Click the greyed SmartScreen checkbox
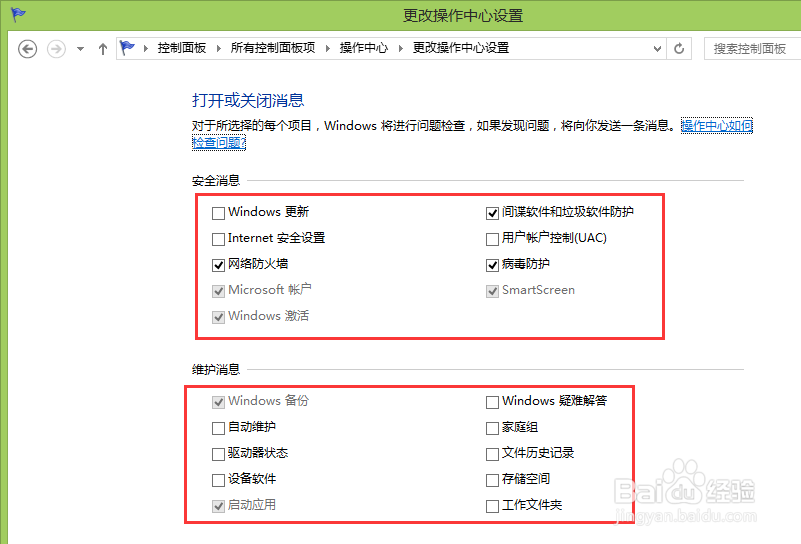Screen dimensions: 801x544 coord(492,291)
